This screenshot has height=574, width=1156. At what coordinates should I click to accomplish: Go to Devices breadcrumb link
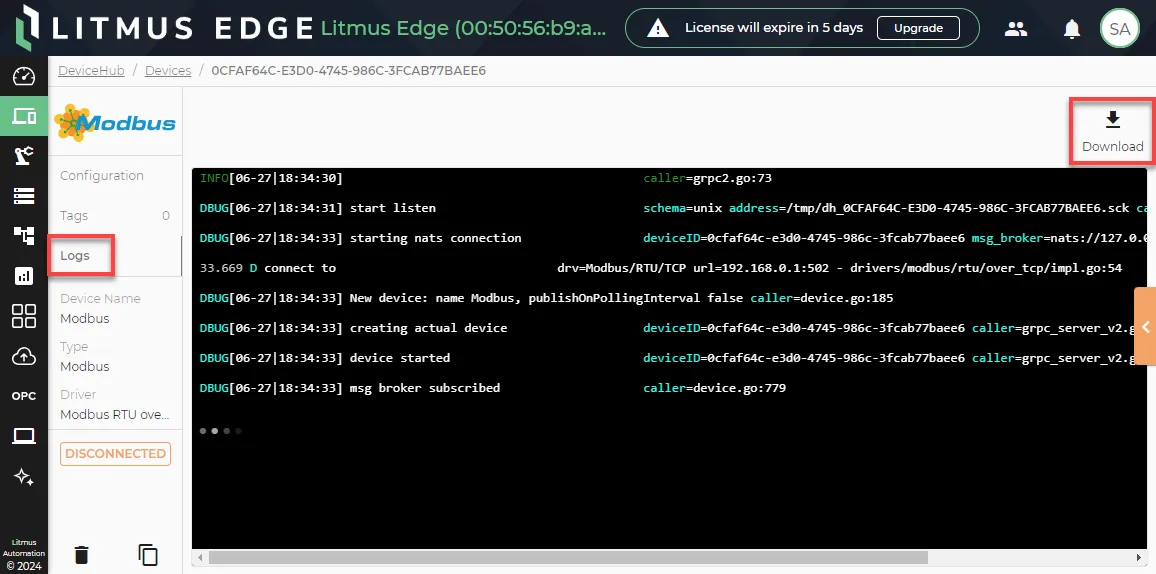168,71
